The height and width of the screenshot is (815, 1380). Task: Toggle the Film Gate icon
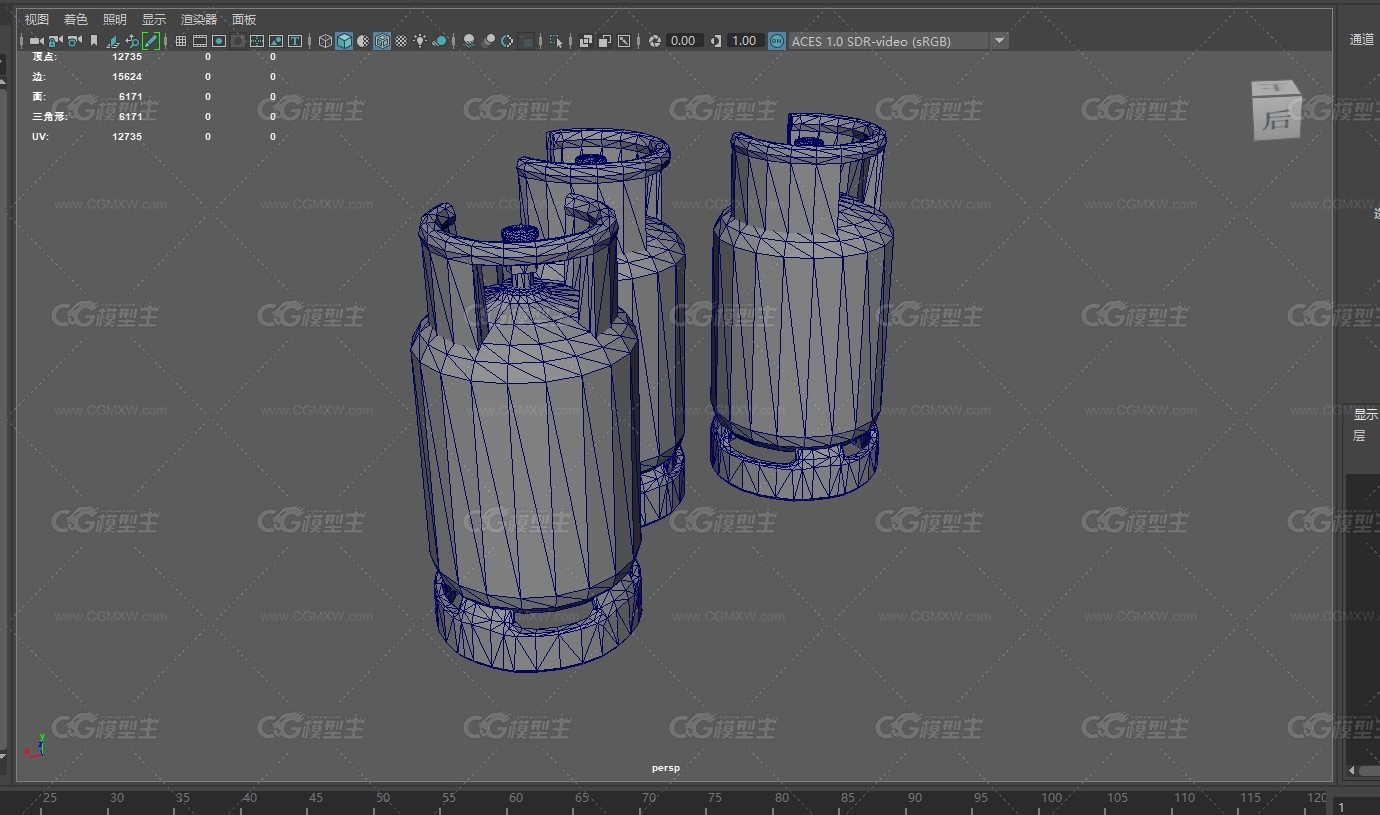click(200, 41)
